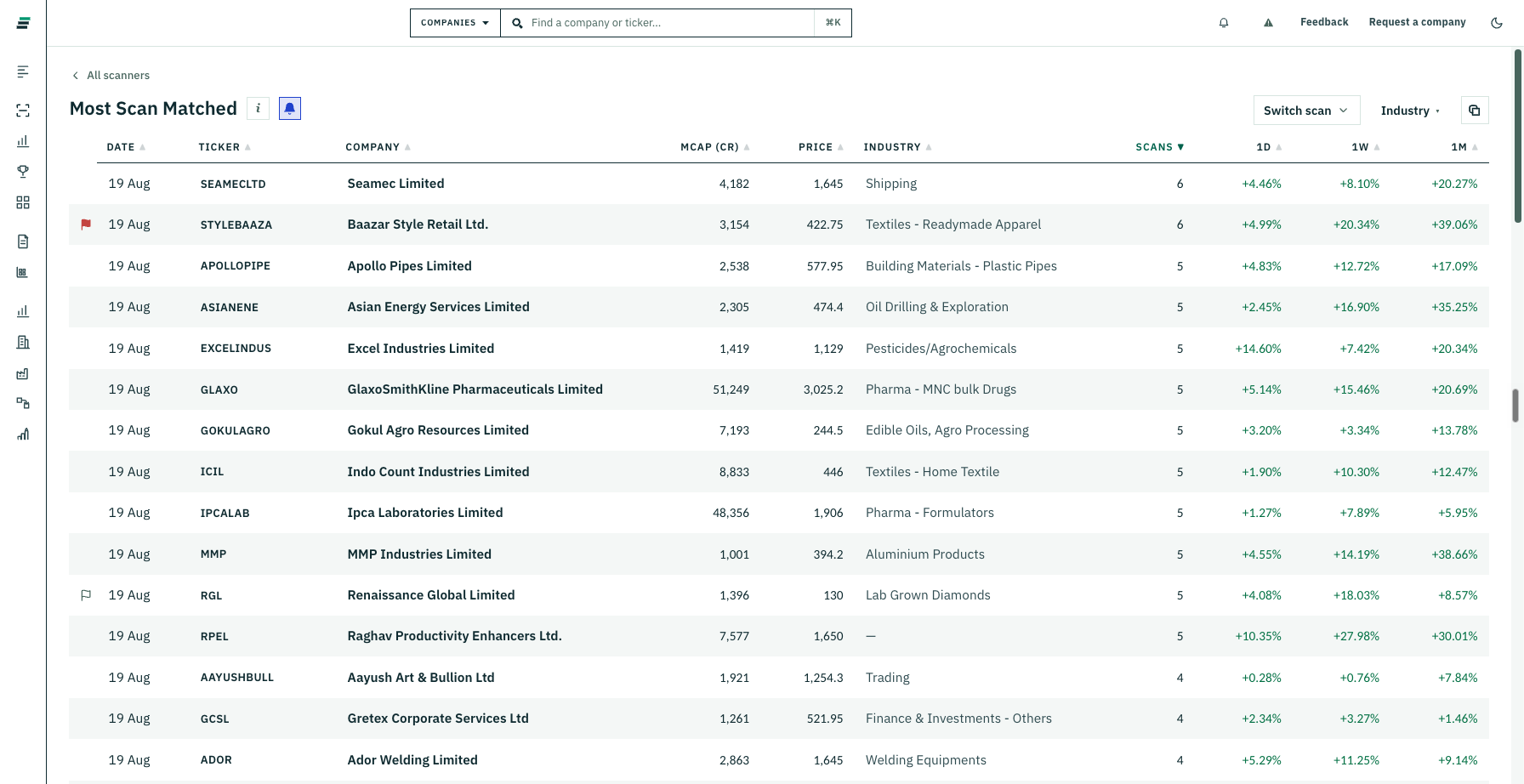Open Seamec Limited company page
The image size is (1524, 784).
pyautogui.click(x=395, y=184)
